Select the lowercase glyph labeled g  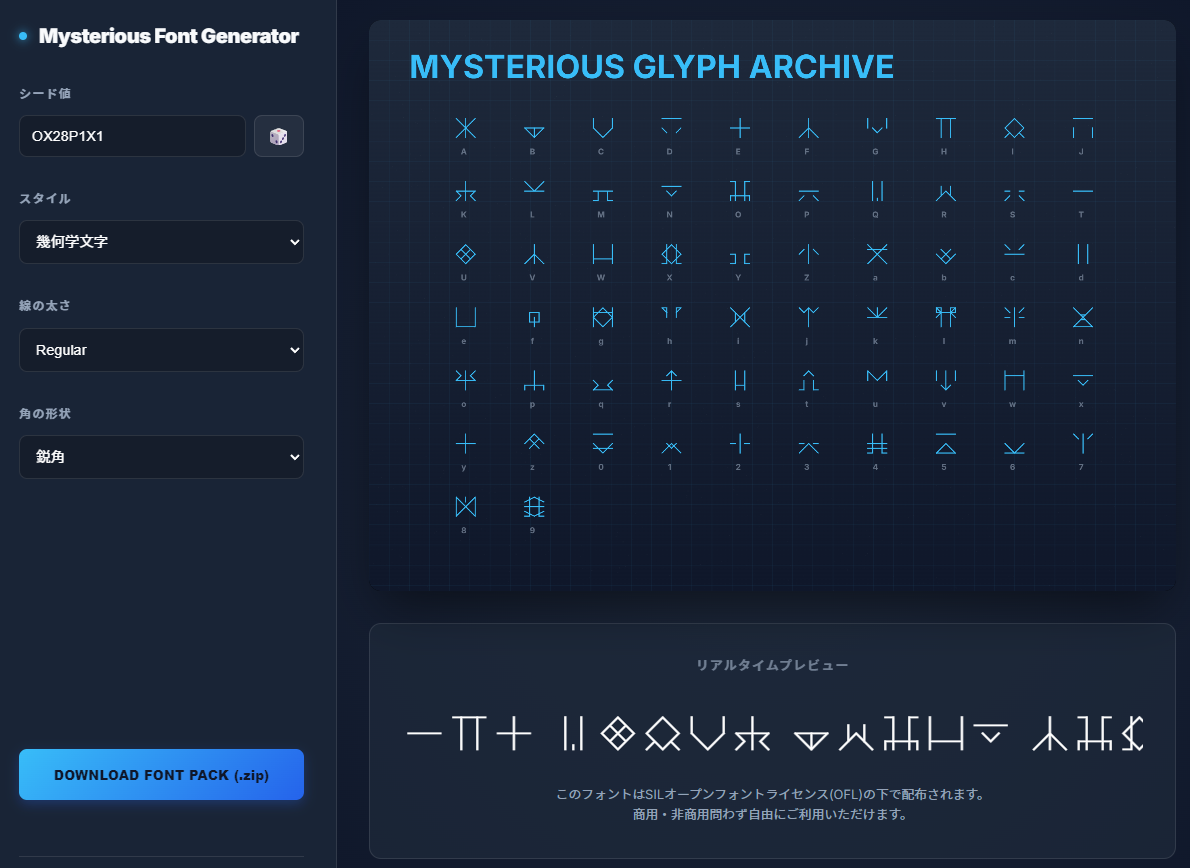tap(603, 317)
